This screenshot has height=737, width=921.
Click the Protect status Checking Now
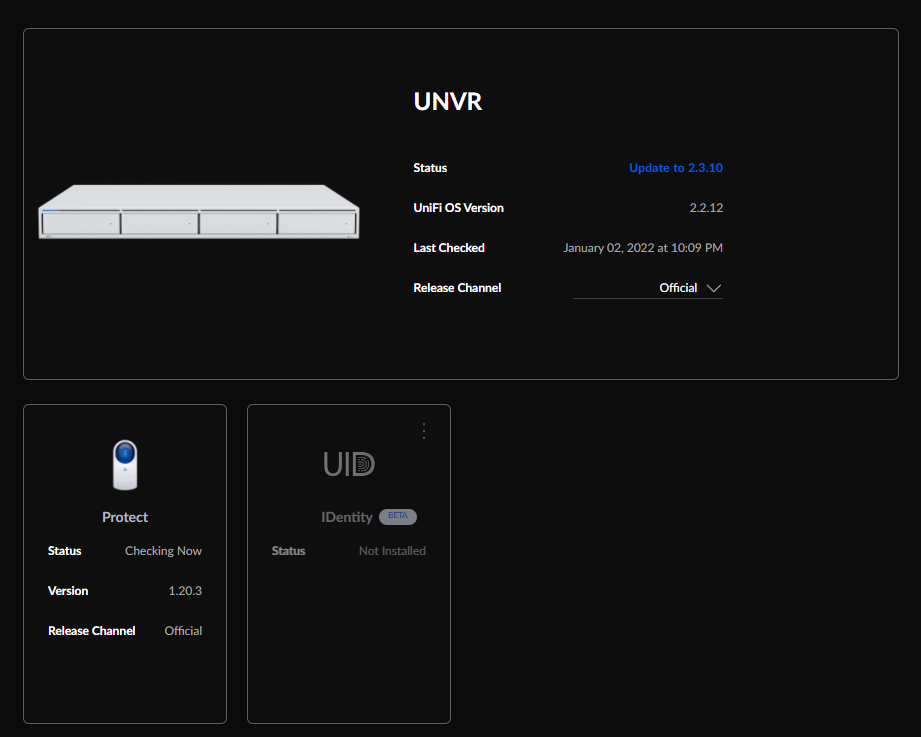[163, 551]
